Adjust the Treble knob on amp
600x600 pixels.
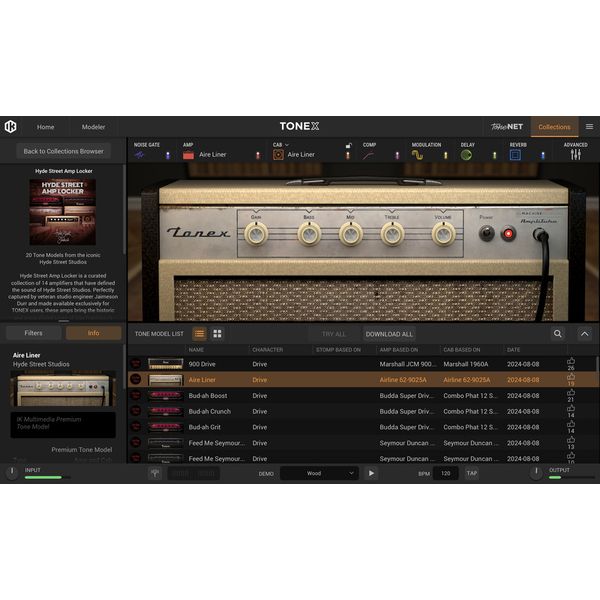click(x=392, y=234)
